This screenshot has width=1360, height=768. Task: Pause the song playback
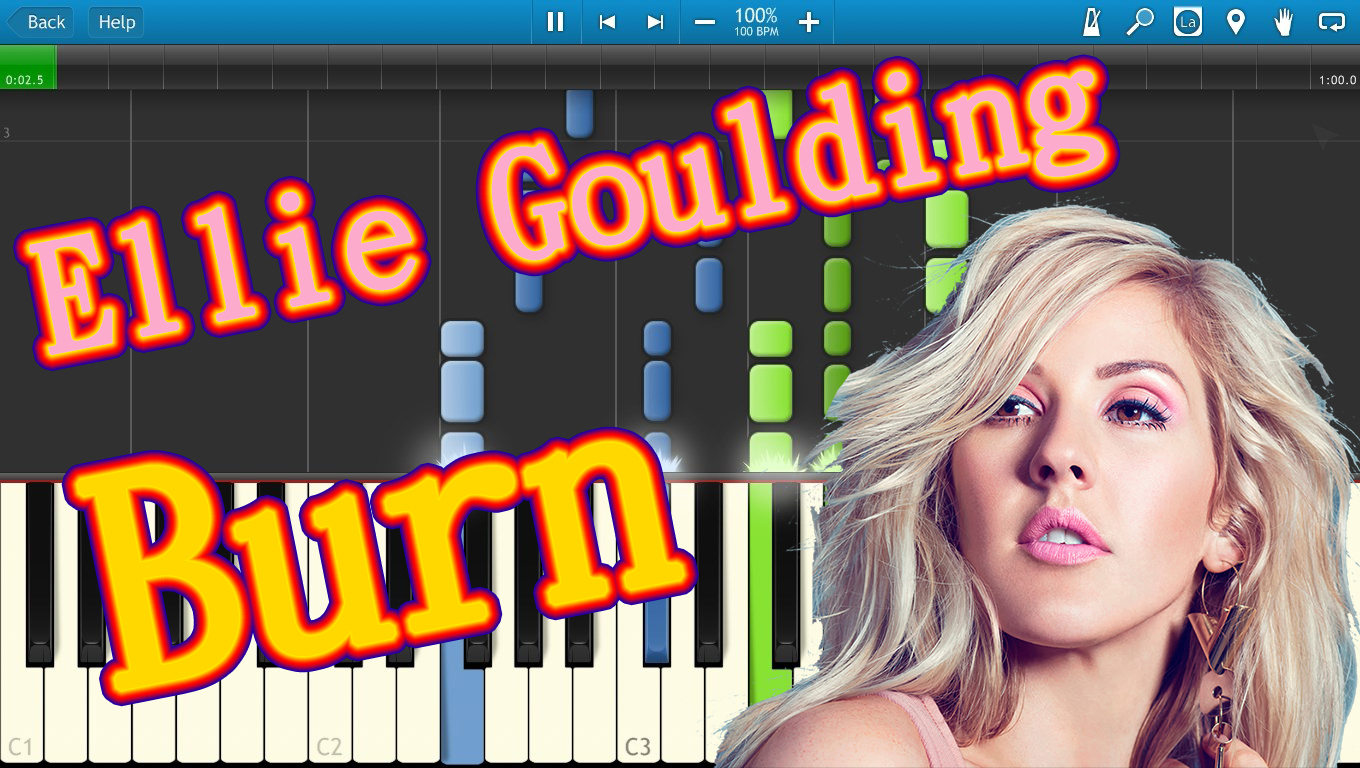(555, 22)
